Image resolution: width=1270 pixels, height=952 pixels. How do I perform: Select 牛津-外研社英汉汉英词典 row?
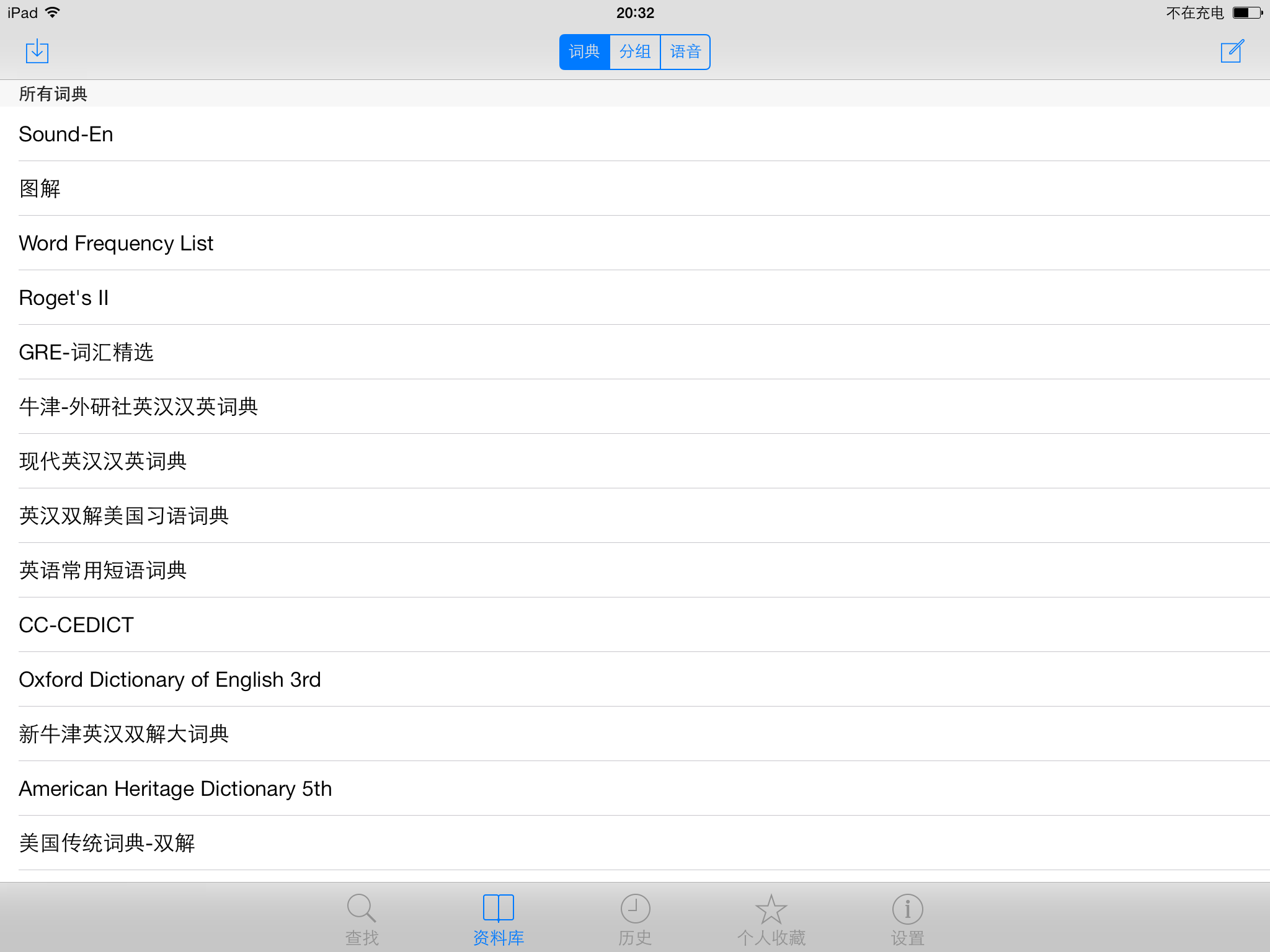tap(635, 407)
